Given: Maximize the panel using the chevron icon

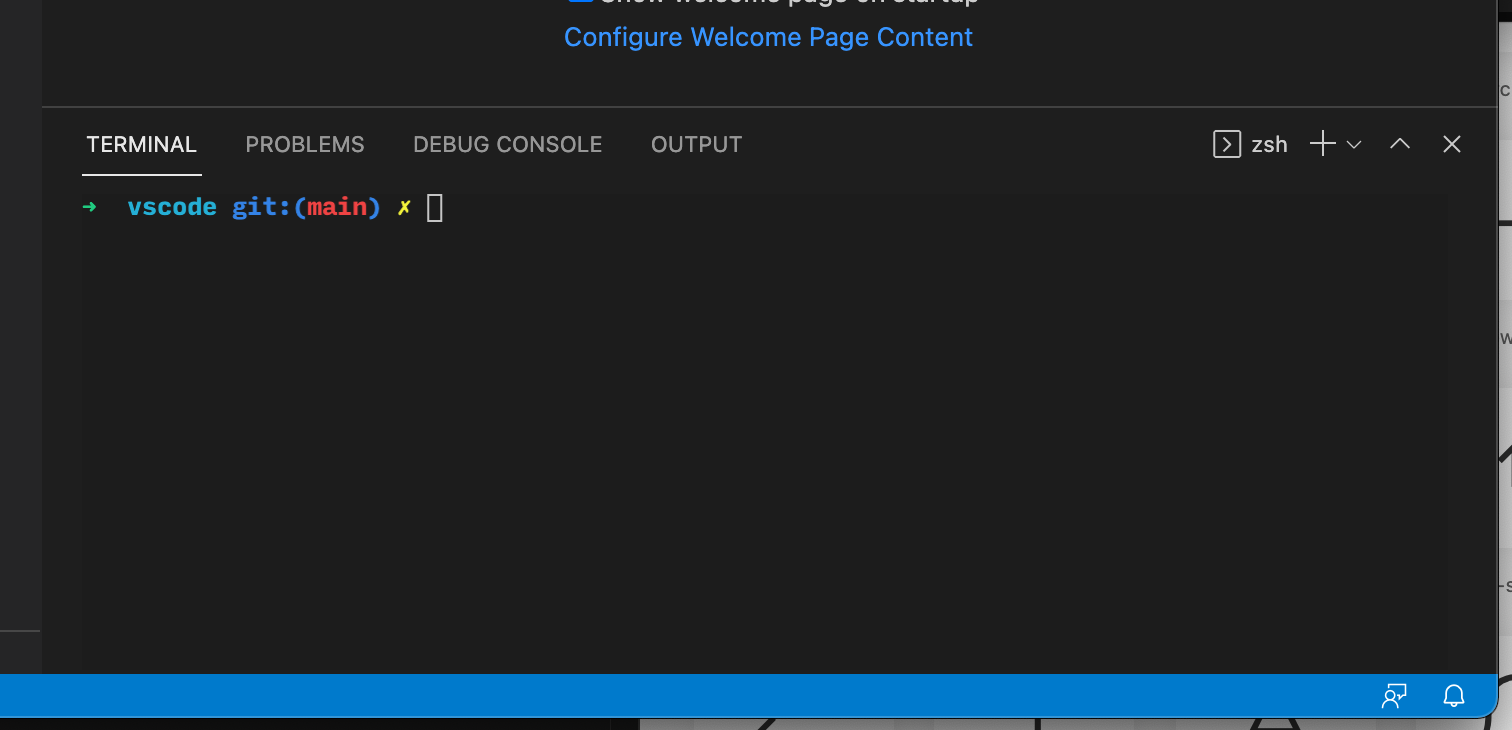Looking at the screenshot, I should pos(1399,143).
